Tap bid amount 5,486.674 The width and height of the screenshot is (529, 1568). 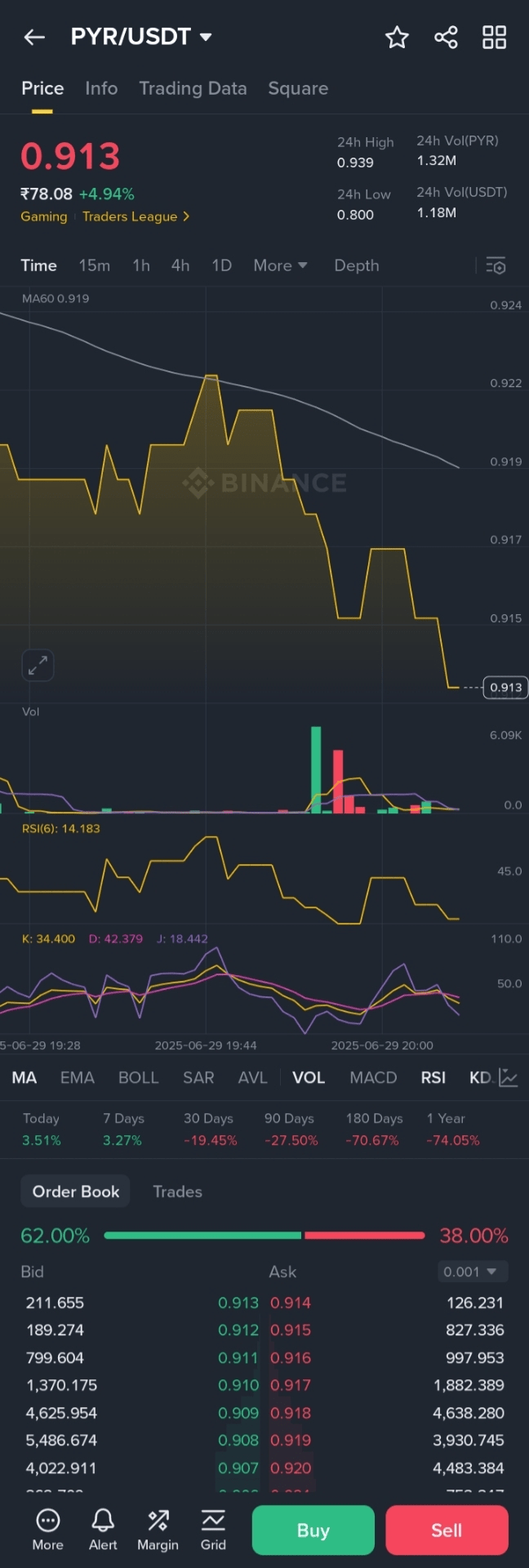[x=61, y=1441]
